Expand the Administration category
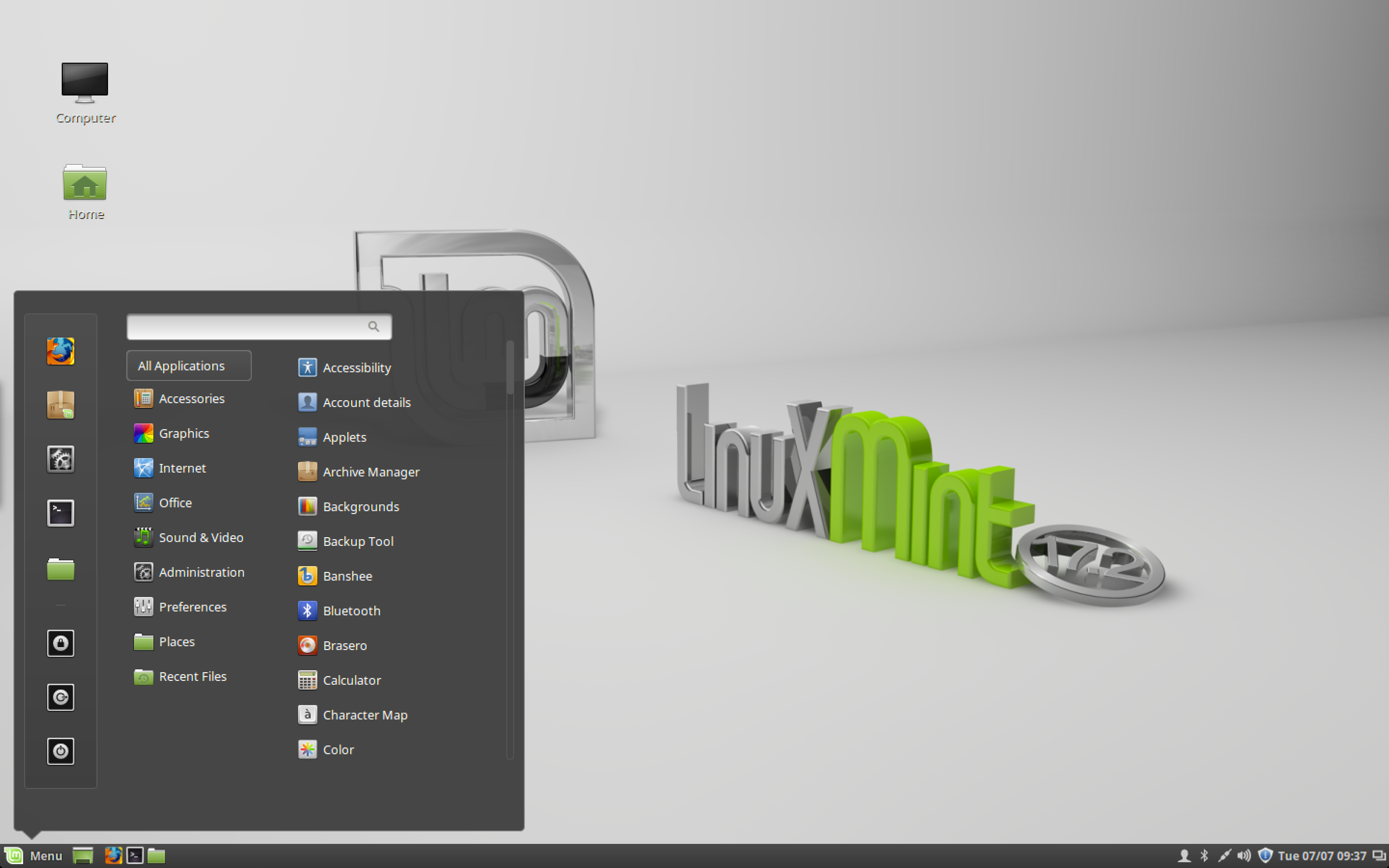1389x868 pixels. tap(200, 571)
